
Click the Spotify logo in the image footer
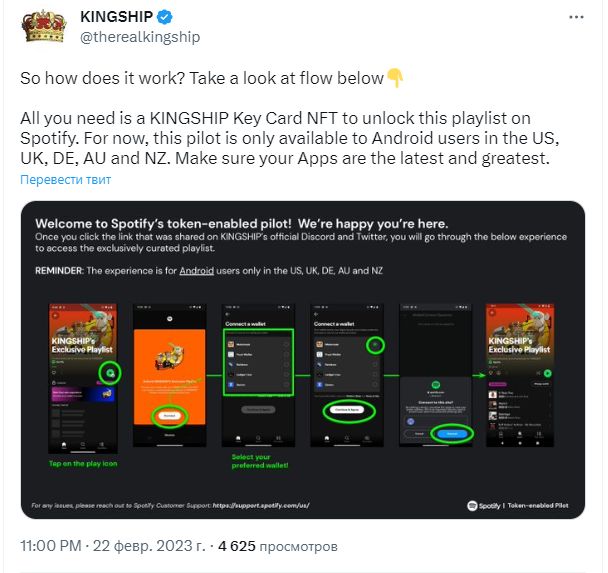[x=472, y=506]
